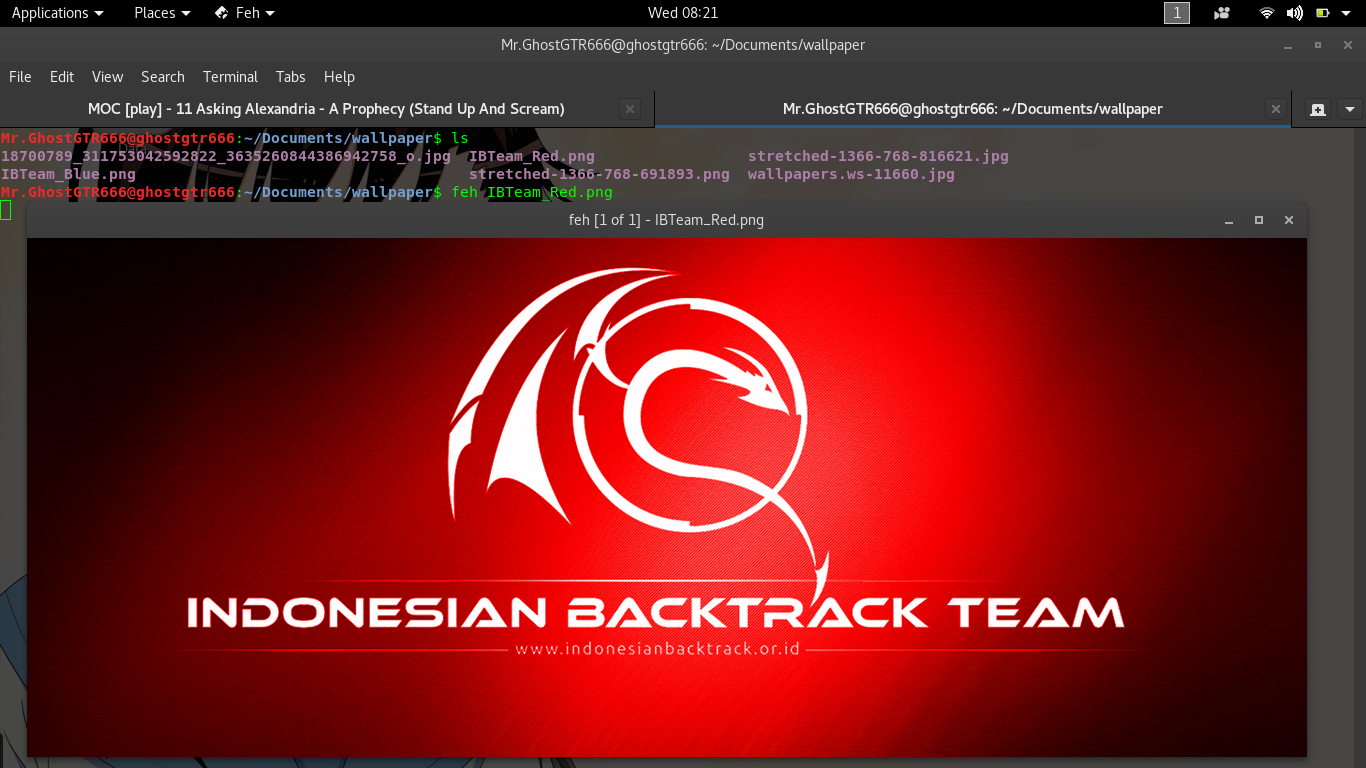Open the Terminal menu
This screenshot has height=768, width=1366.
click(230, 77)
